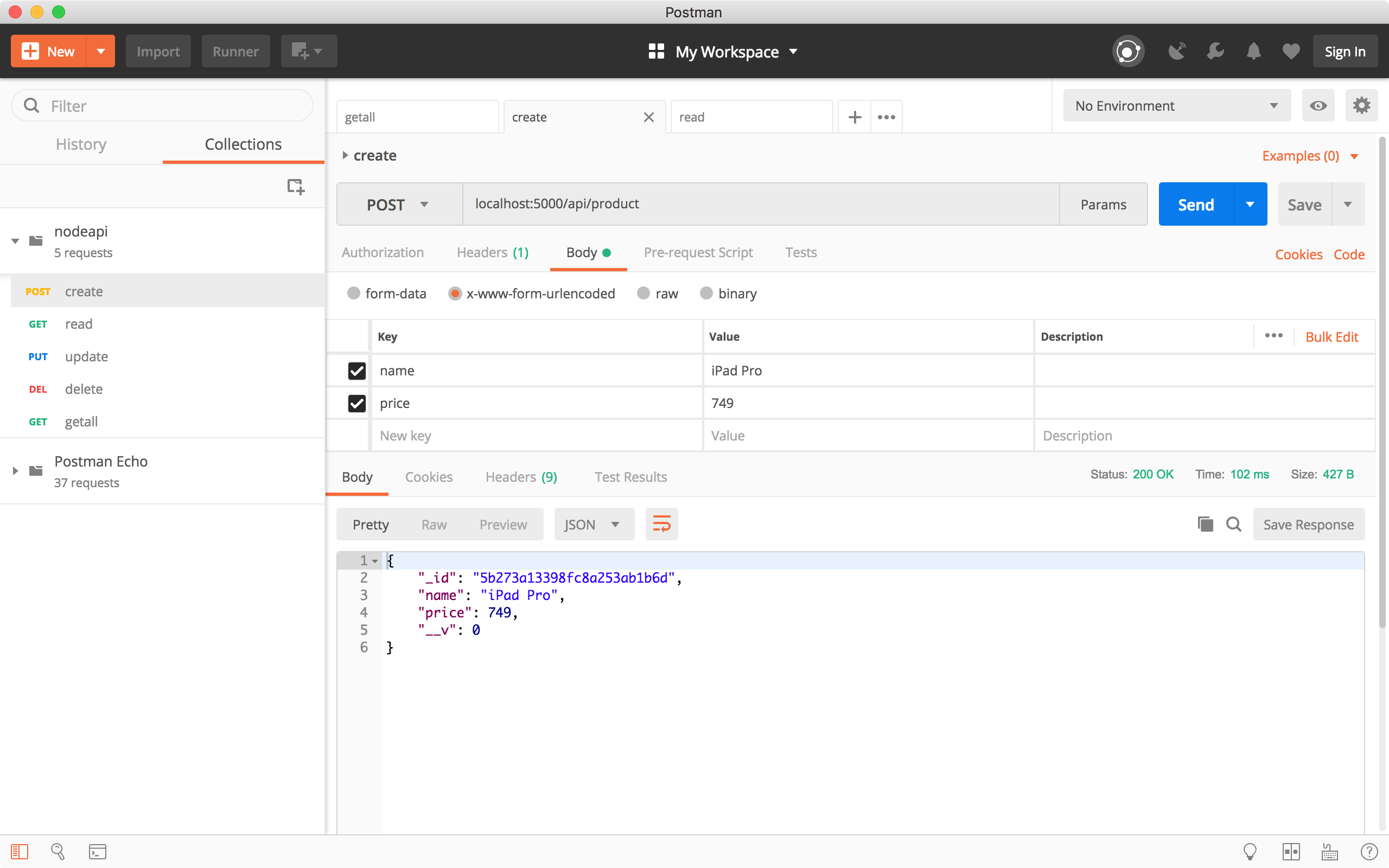Click the Import button
This screenshot has width=1389, height=868.
[x=158, y=51]
